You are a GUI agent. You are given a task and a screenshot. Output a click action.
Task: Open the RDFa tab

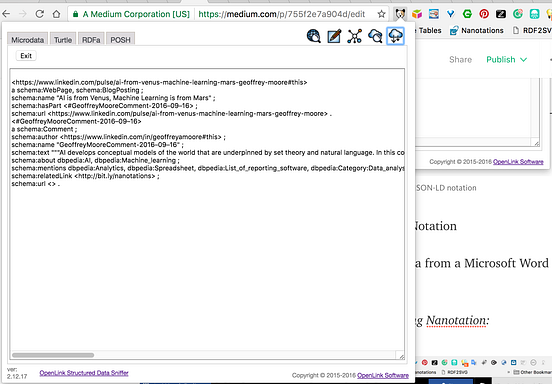click(x=91, y=40)
